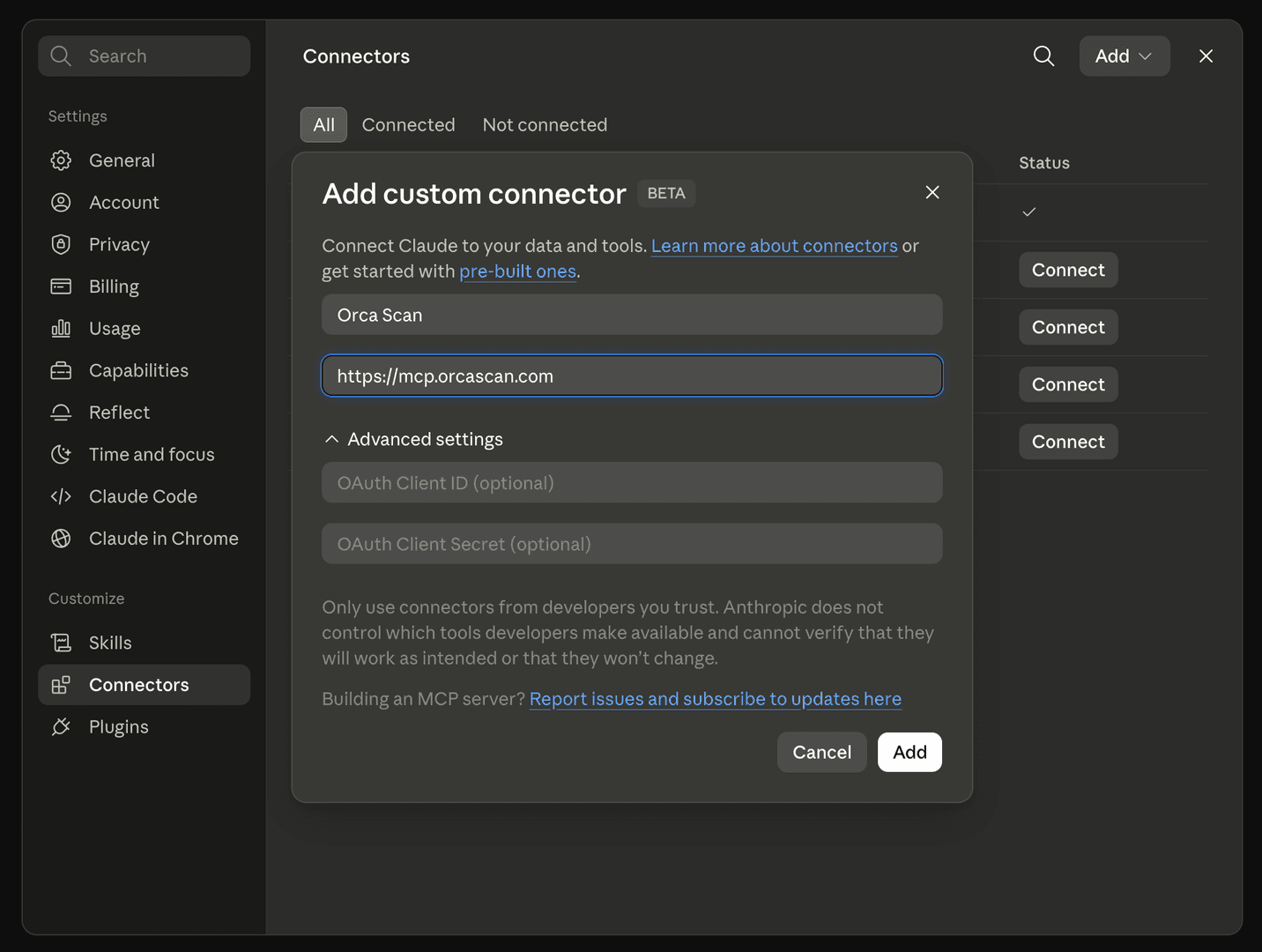Close the Add custom connector dialog

932,192
